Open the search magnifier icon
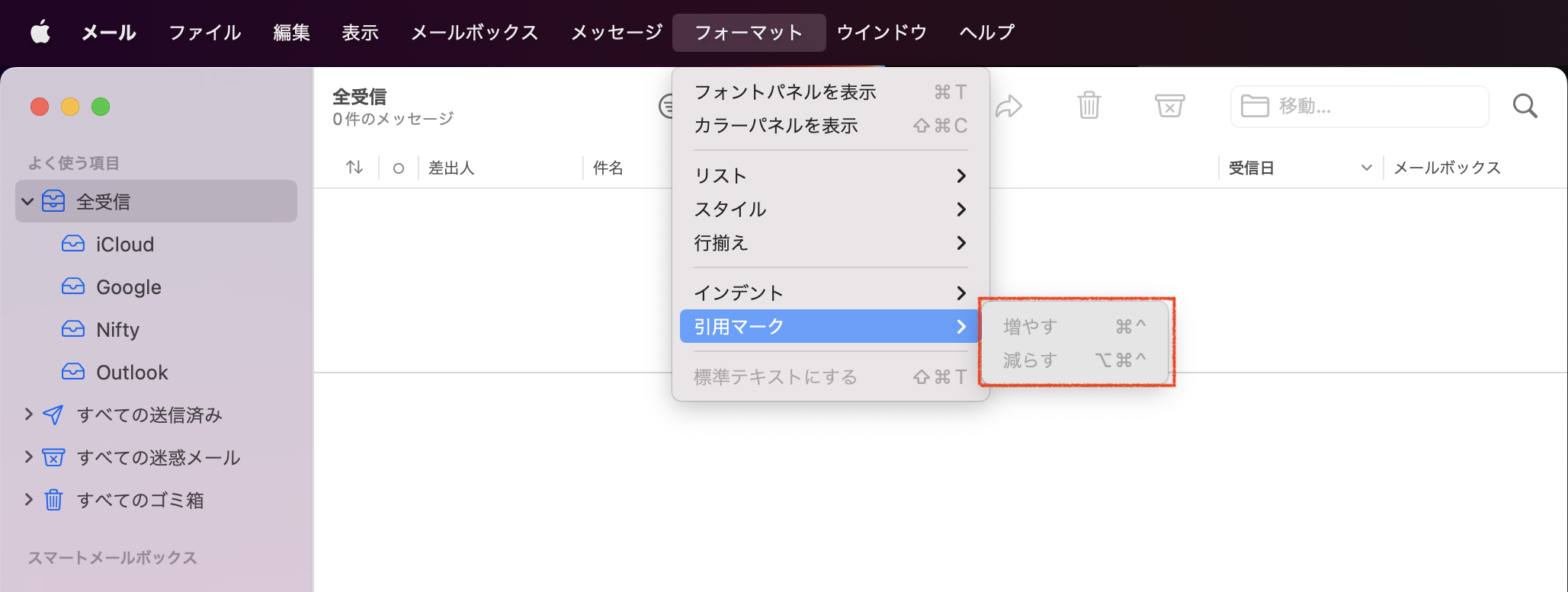Viewport: 1568px width, 592px height. tap(1525, 106)
